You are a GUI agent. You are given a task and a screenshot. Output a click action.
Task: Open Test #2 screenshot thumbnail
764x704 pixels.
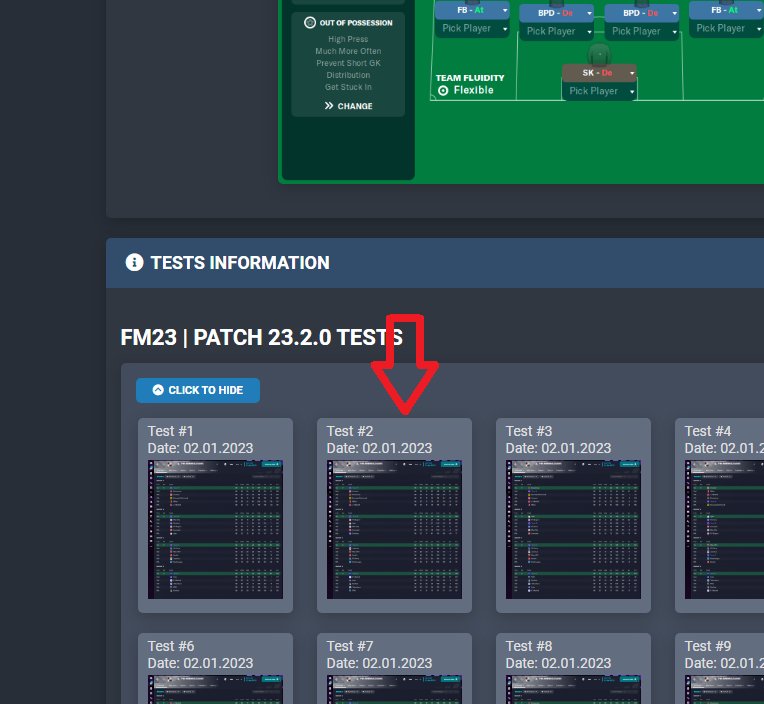tap(394, 530)
